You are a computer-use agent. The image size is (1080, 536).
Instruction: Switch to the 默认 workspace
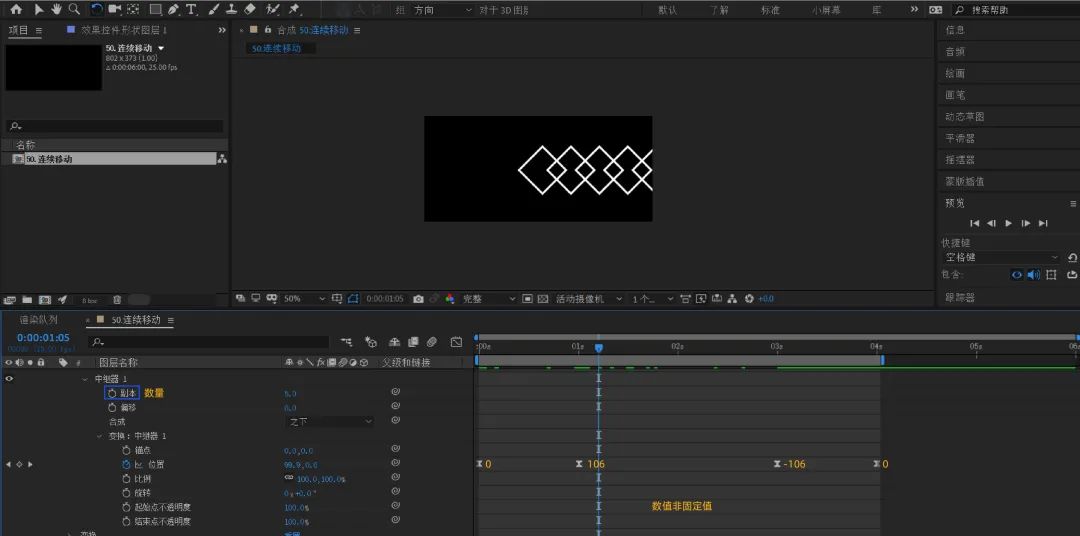click(667, 10)
